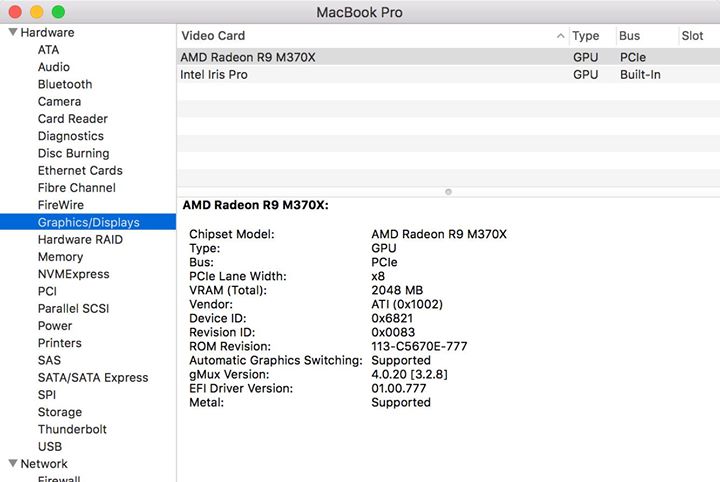The image size is (720, 482).
Task: Select ATA in the sidebar
Action: 48,50
